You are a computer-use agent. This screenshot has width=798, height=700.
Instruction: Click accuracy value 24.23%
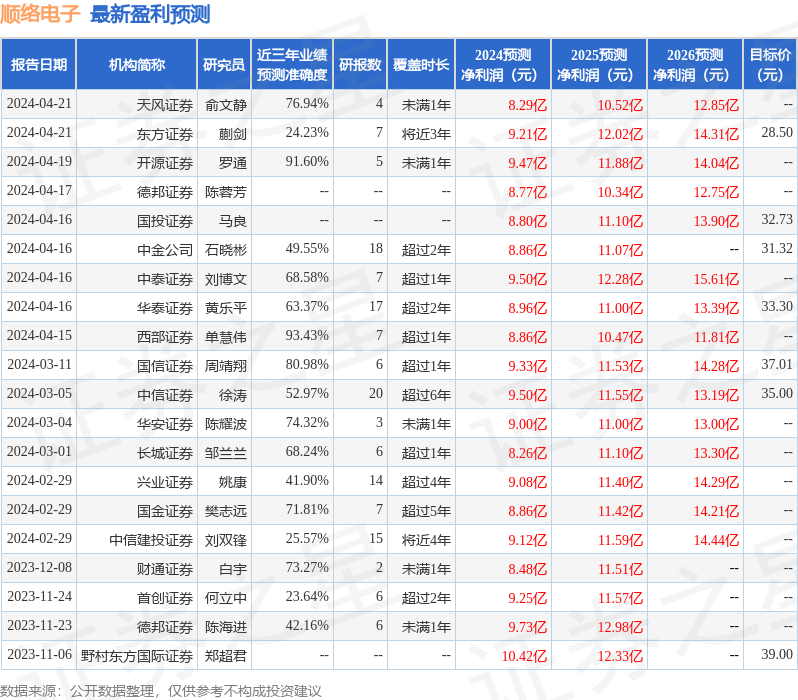point(307,133)
